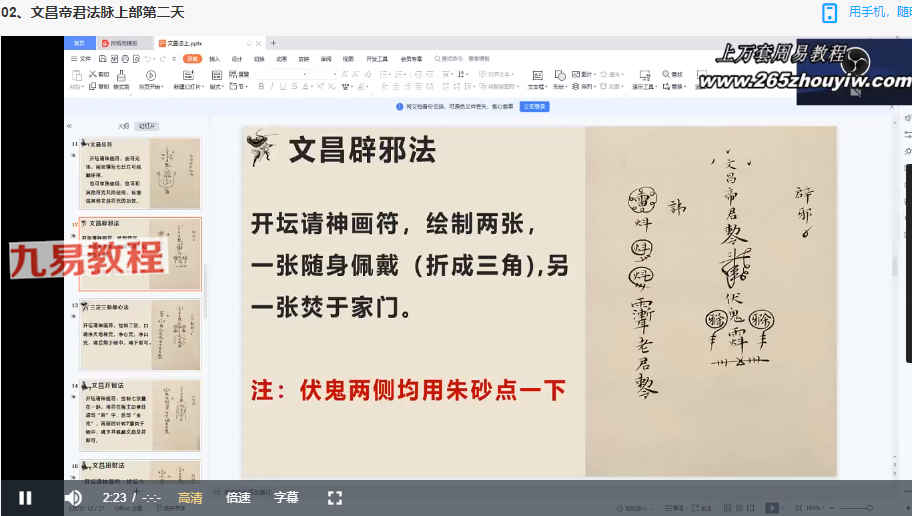
Task: Toggle italic text formatting
Action: click(272, 86)
